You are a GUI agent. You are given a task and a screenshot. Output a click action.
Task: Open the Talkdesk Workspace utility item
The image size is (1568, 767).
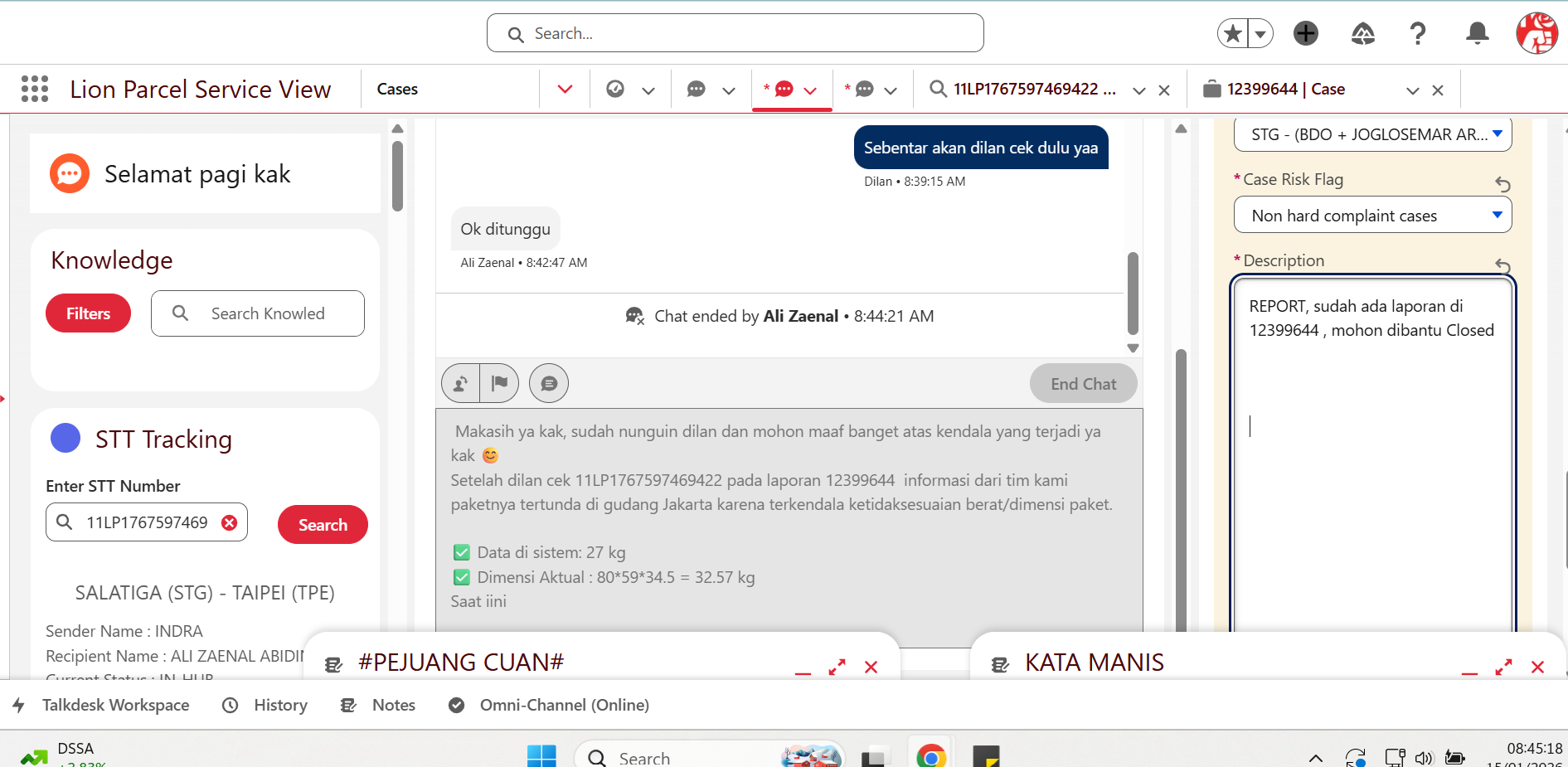click(x=101, y=705)
